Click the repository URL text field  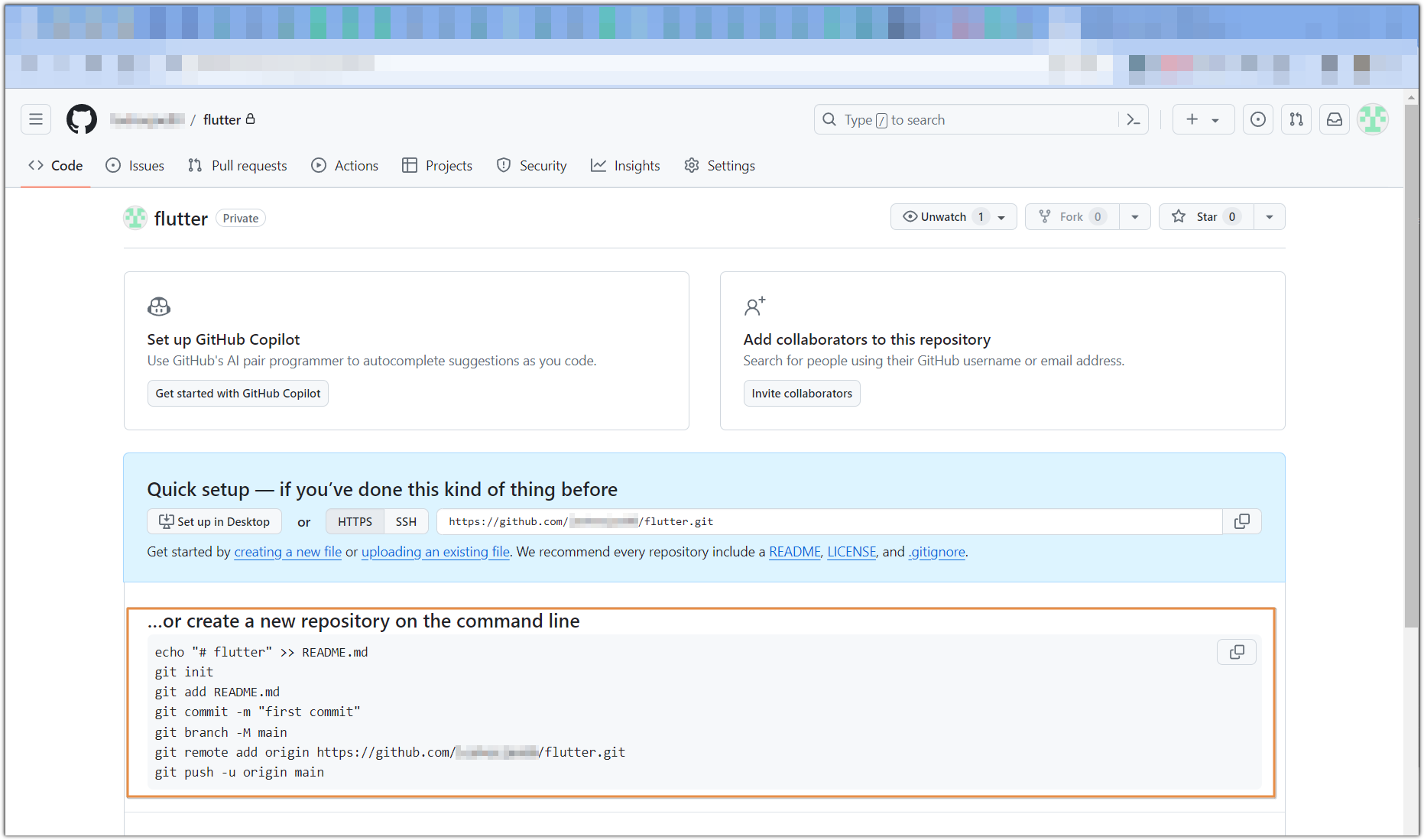tap(829, 522)
